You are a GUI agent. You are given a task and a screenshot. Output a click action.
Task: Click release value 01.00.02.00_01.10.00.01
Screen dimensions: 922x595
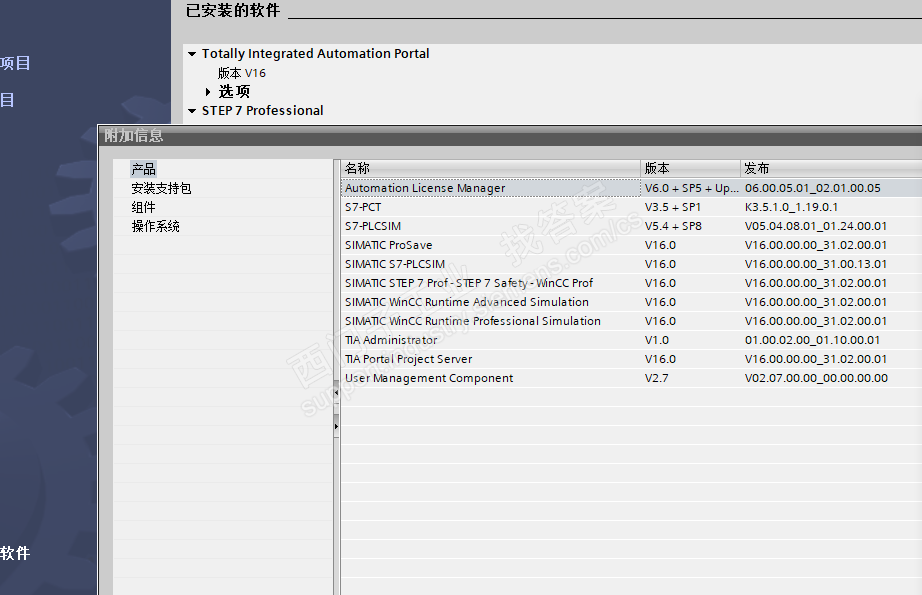point(812,340)
